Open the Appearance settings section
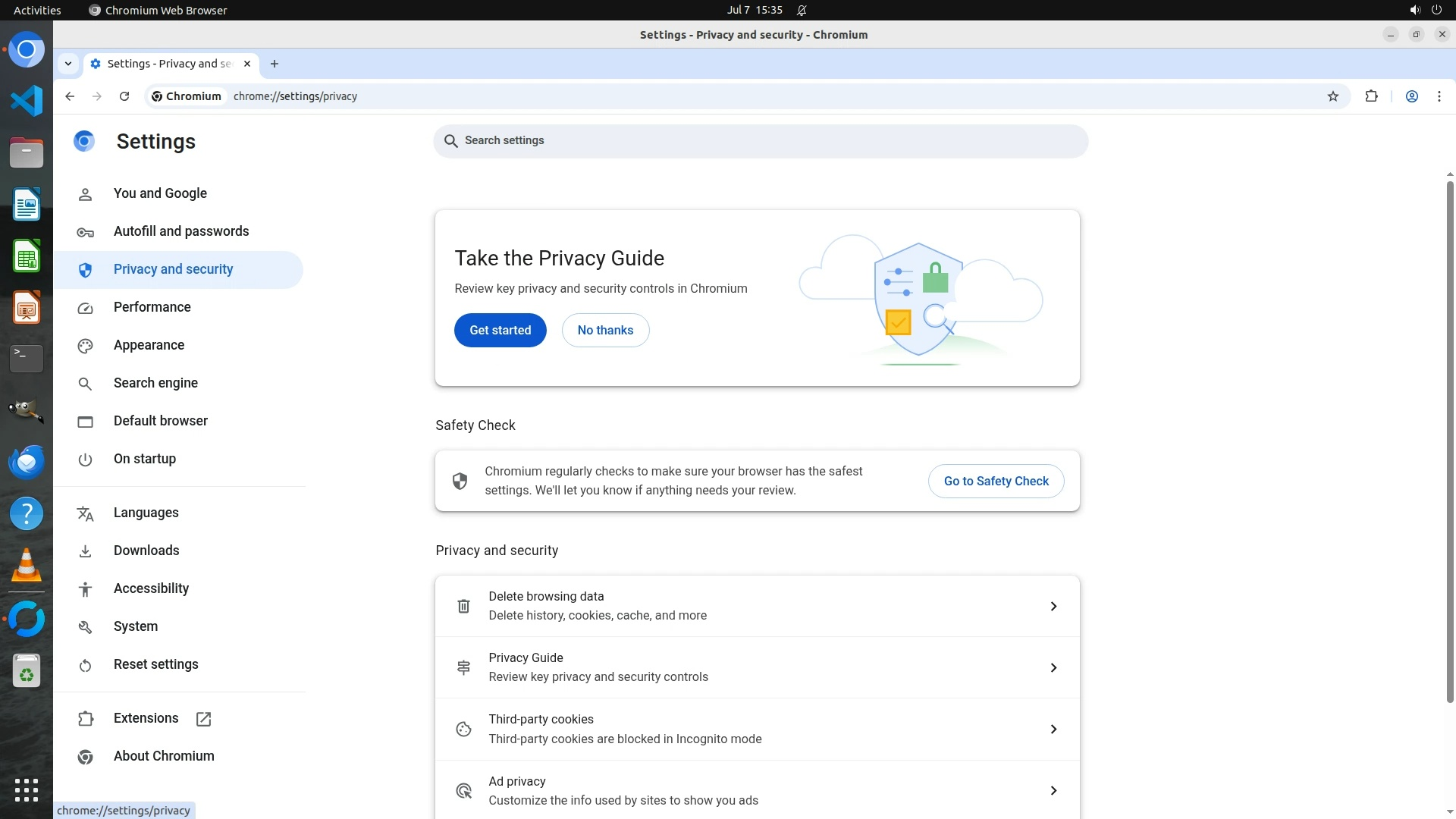This screenshot has height=819, width=1456. click(x=149, y=345)
